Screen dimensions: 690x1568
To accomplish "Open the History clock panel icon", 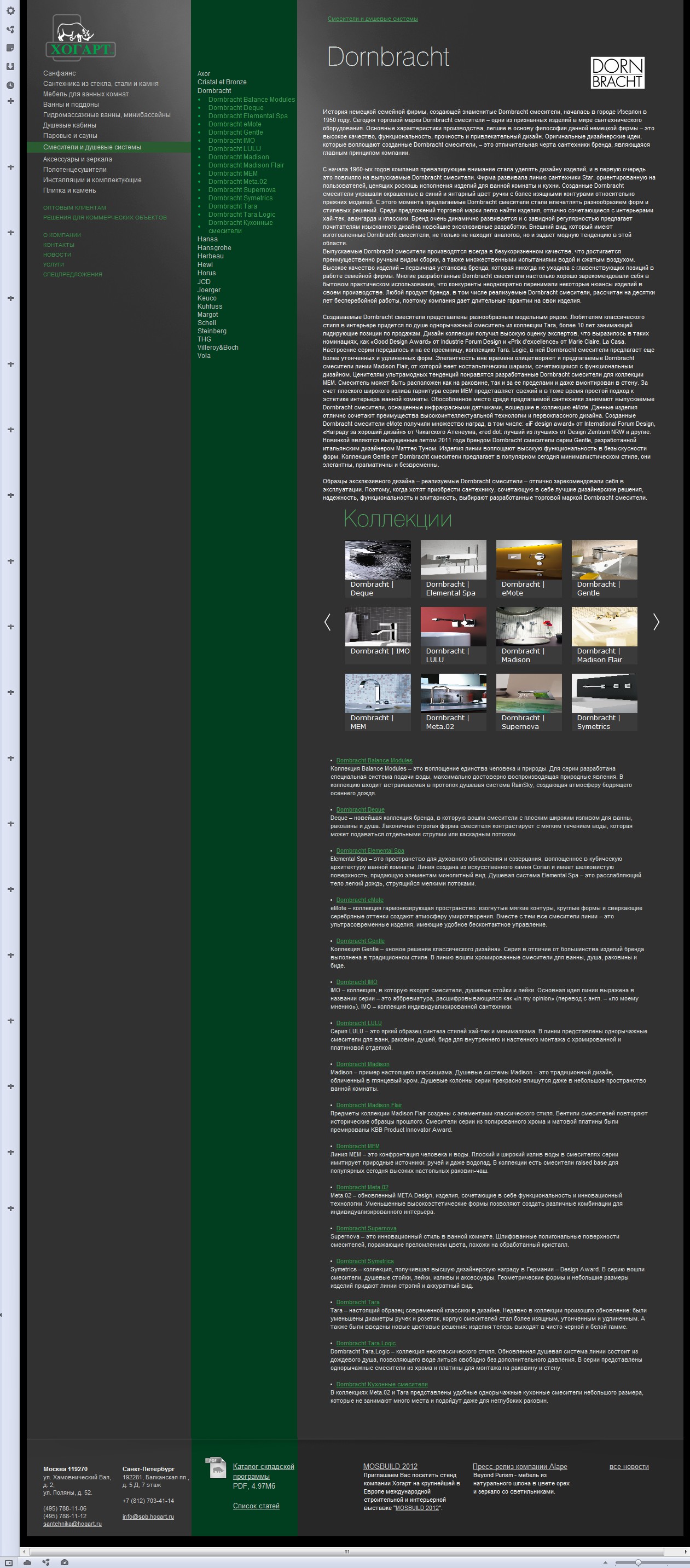I will (x=10, y=85).
